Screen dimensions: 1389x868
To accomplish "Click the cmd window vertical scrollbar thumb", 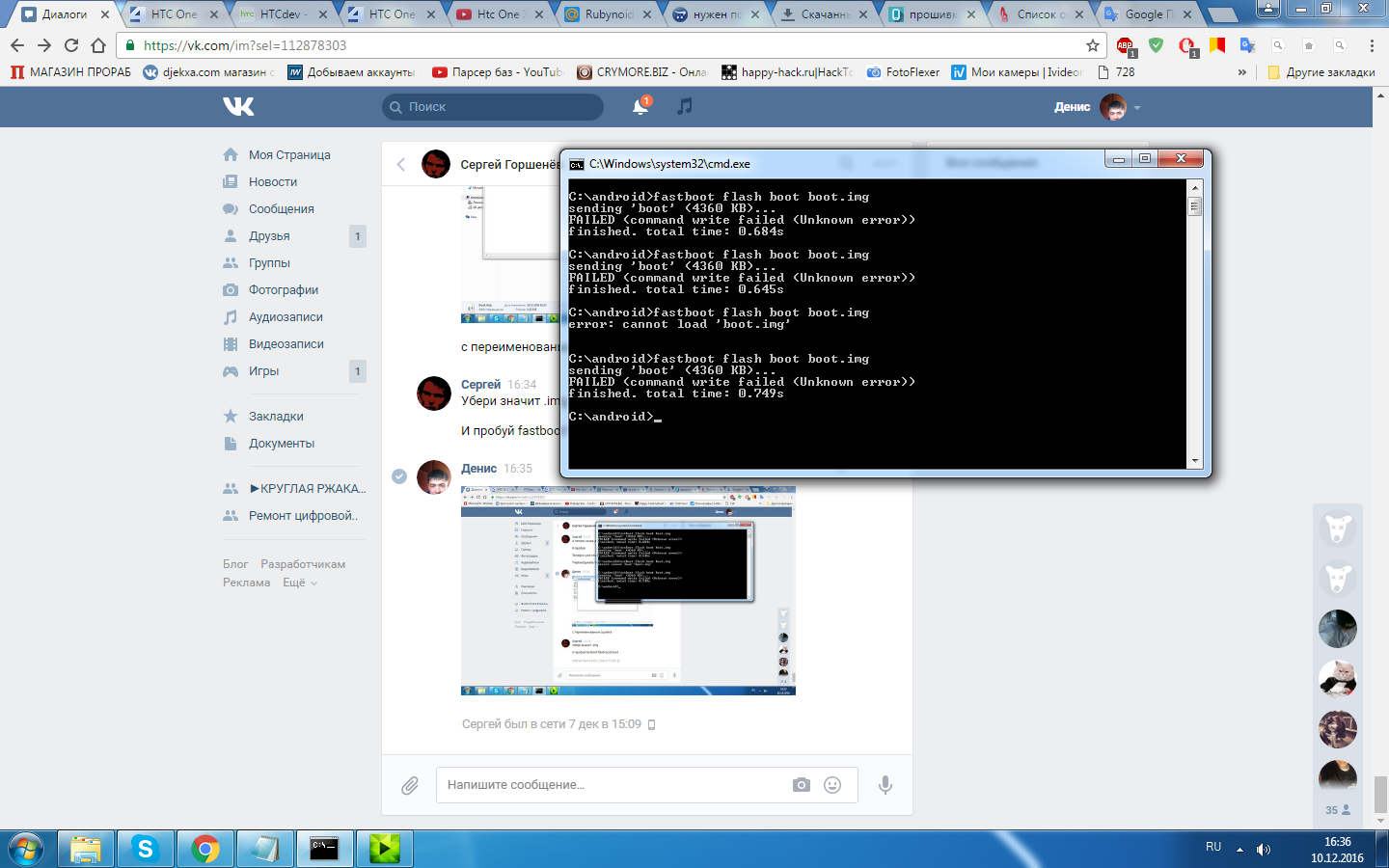I will 1194,206.
